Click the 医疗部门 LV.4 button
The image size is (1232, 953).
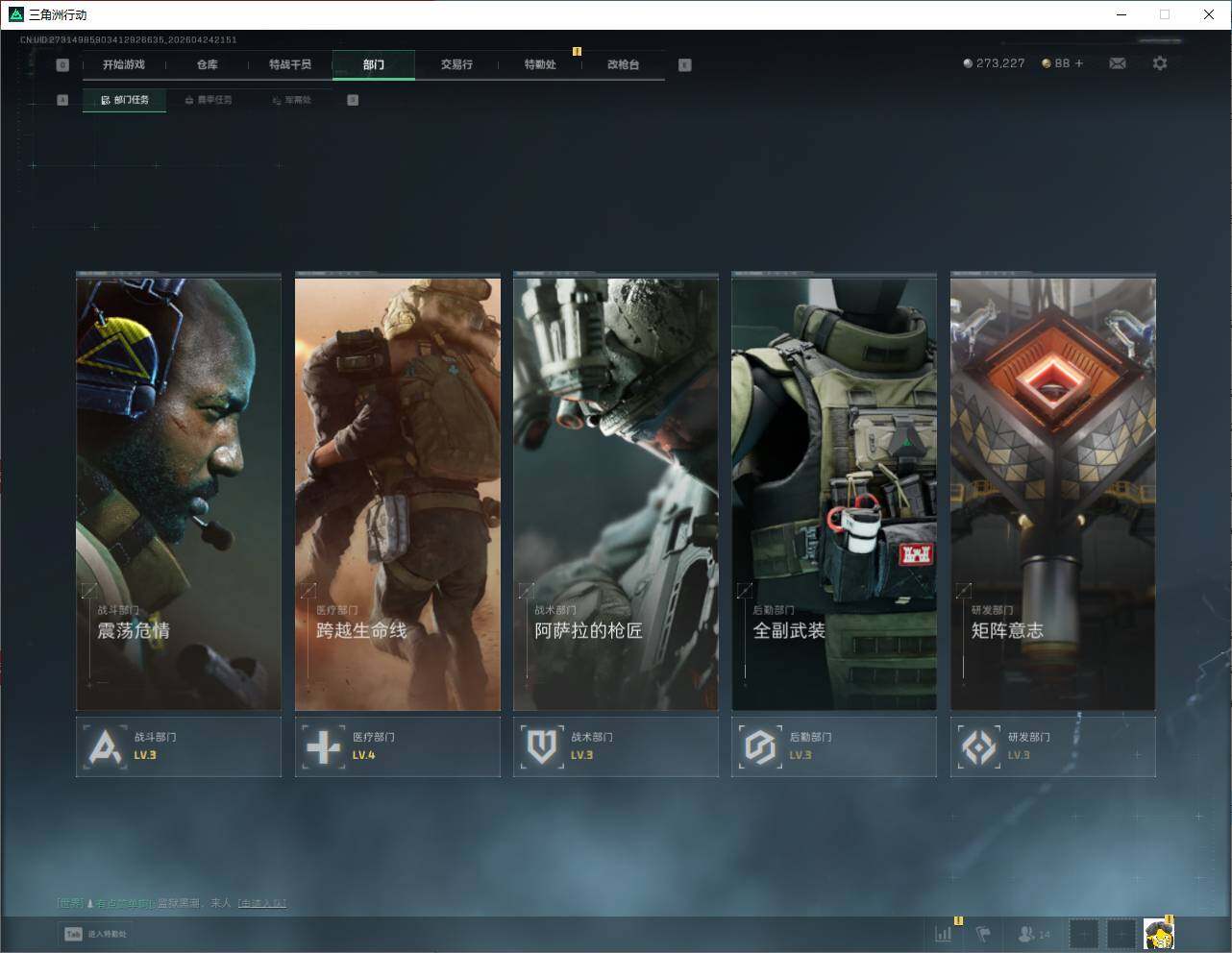click(x=398, y=746)
